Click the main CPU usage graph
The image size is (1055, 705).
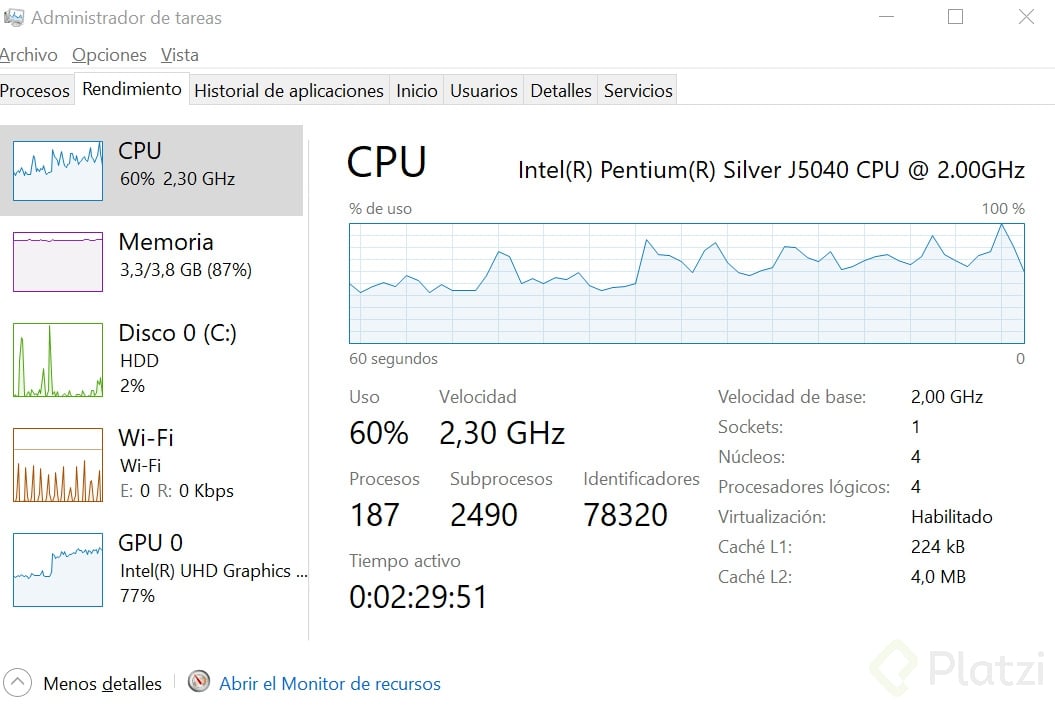tap(686, 283)
